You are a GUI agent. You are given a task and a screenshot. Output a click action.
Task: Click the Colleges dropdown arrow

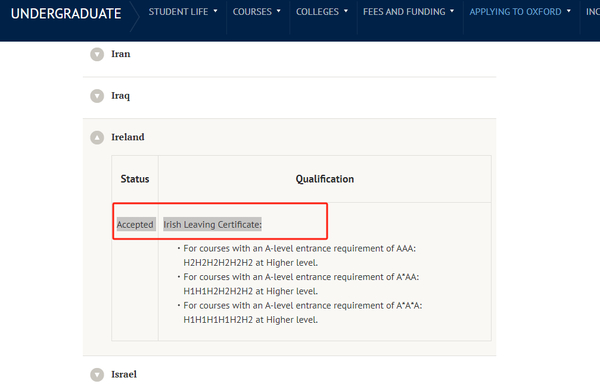tap(346, 11)
